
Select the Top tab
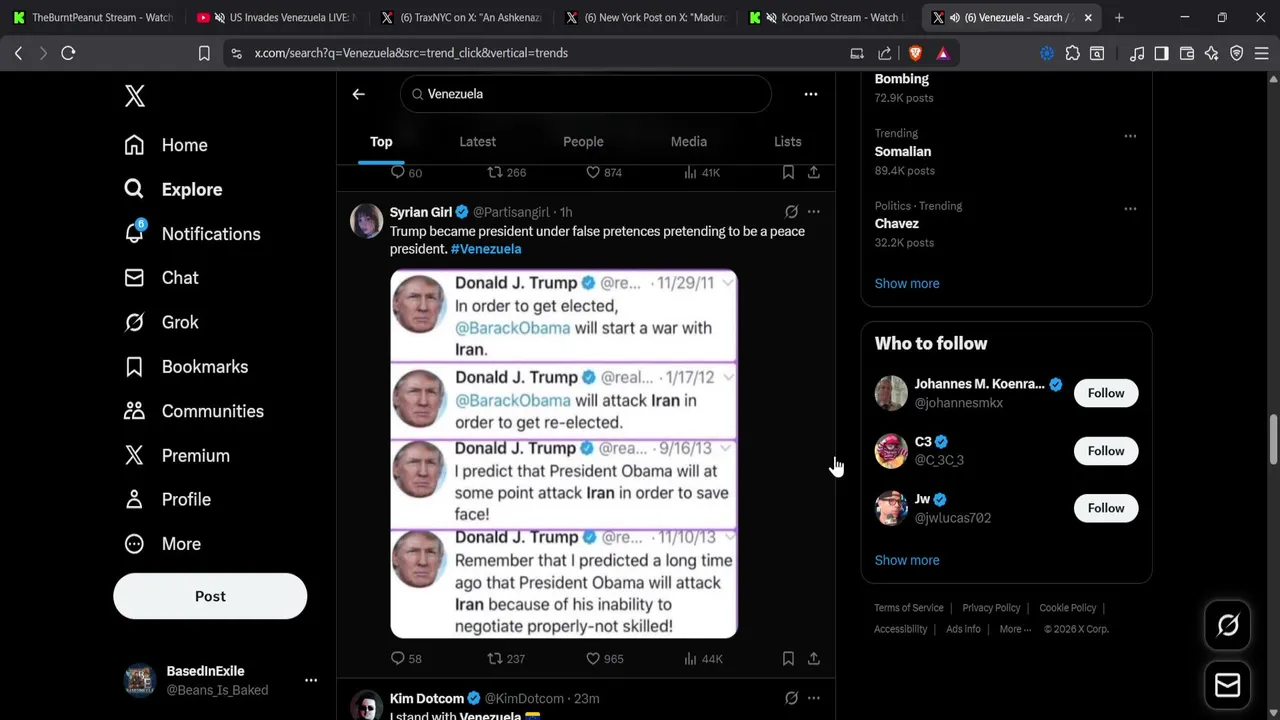click(381, 141)
